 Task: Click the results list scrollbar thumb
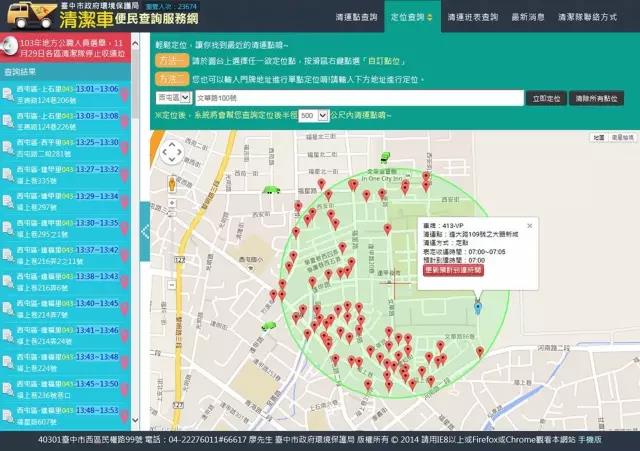tap(135, 84)
